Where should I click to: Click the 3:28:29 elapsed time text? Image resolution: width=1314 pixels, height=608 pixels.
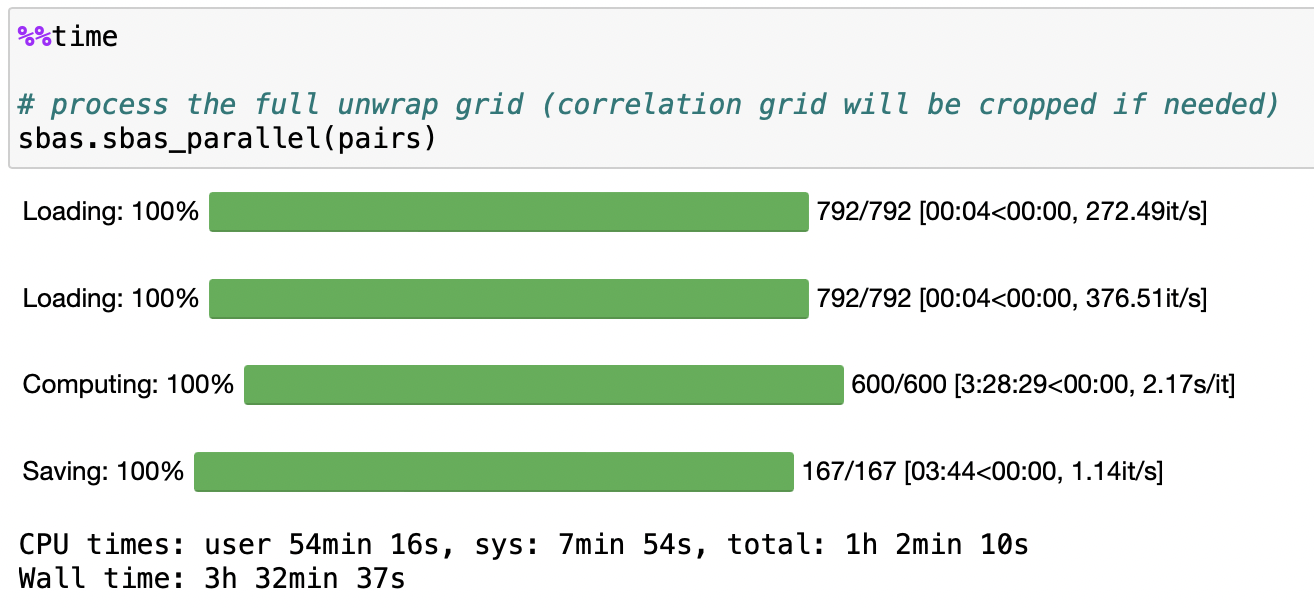point(1002,384)
